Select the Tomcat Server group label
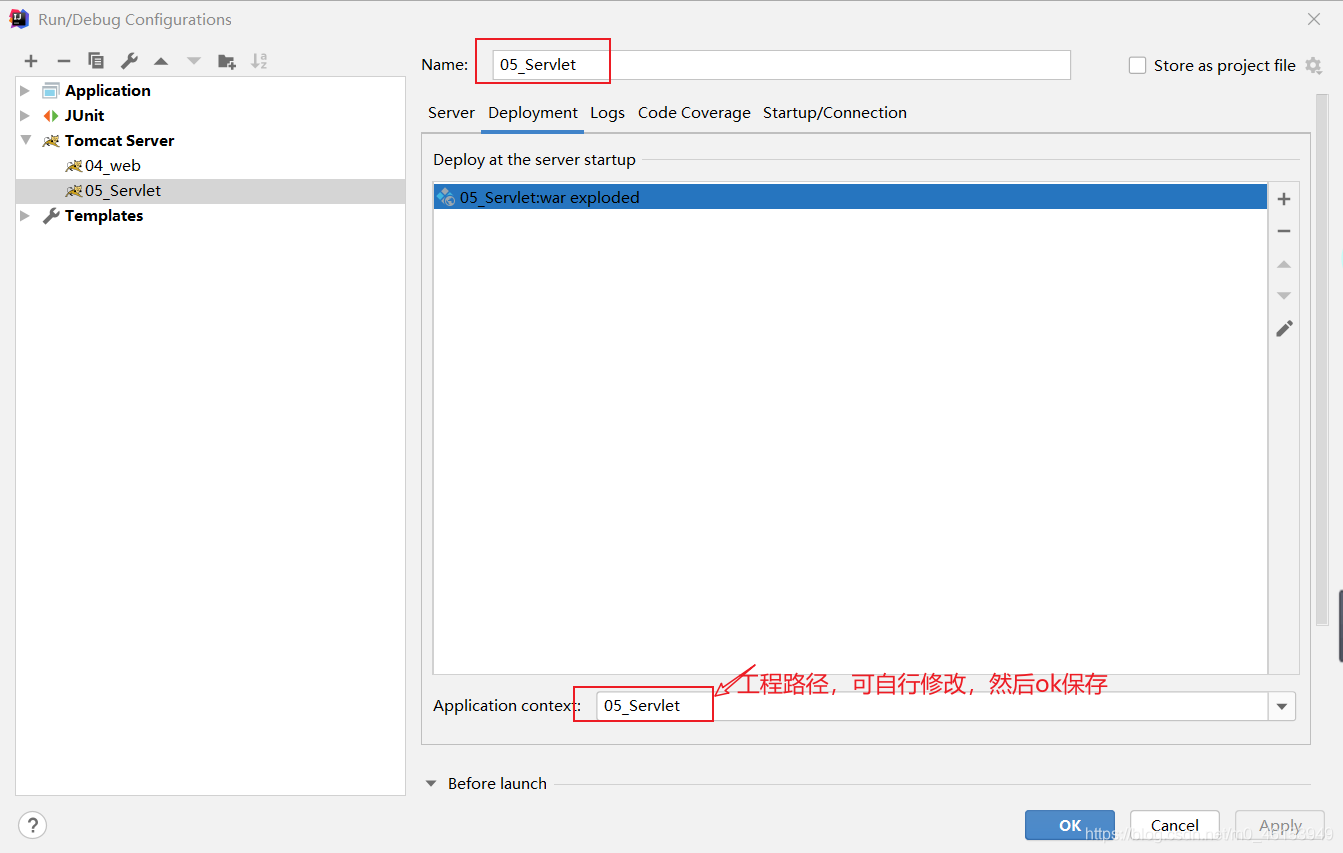The image size is (1343, 853). coord(119,141)
